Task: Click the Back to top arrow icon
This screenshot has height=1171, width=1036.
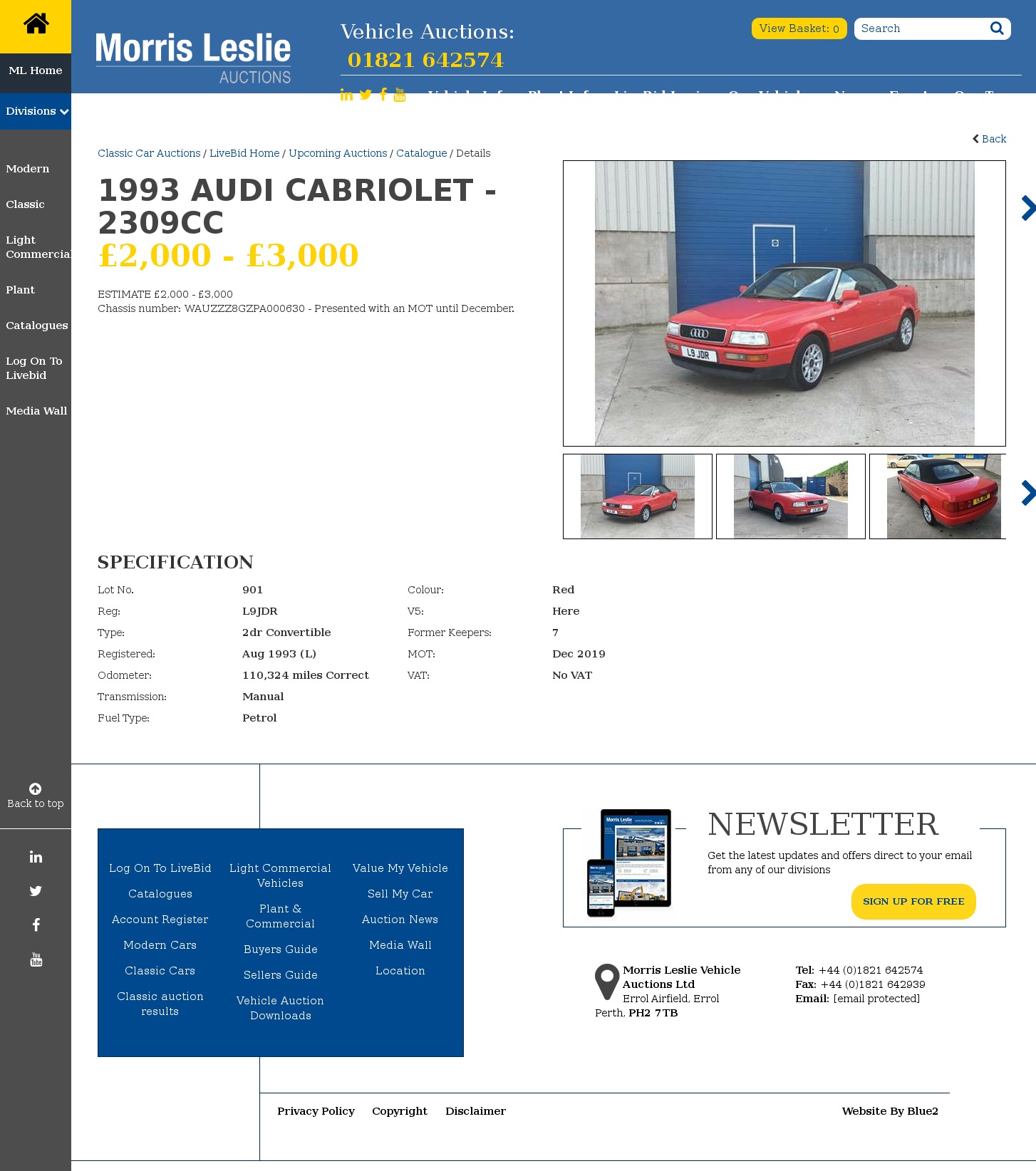Action: click(x=35, y=789)
